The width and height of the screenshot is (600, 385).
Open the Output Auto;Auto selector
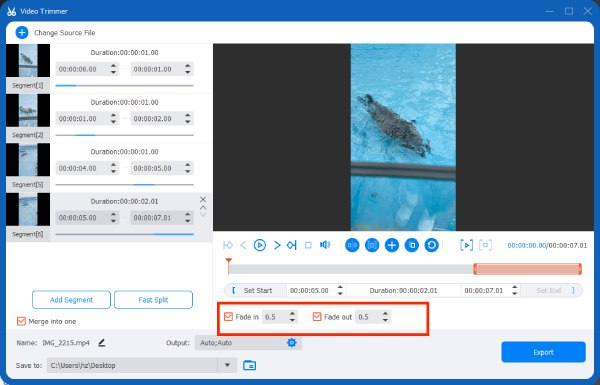pos(248,343)
